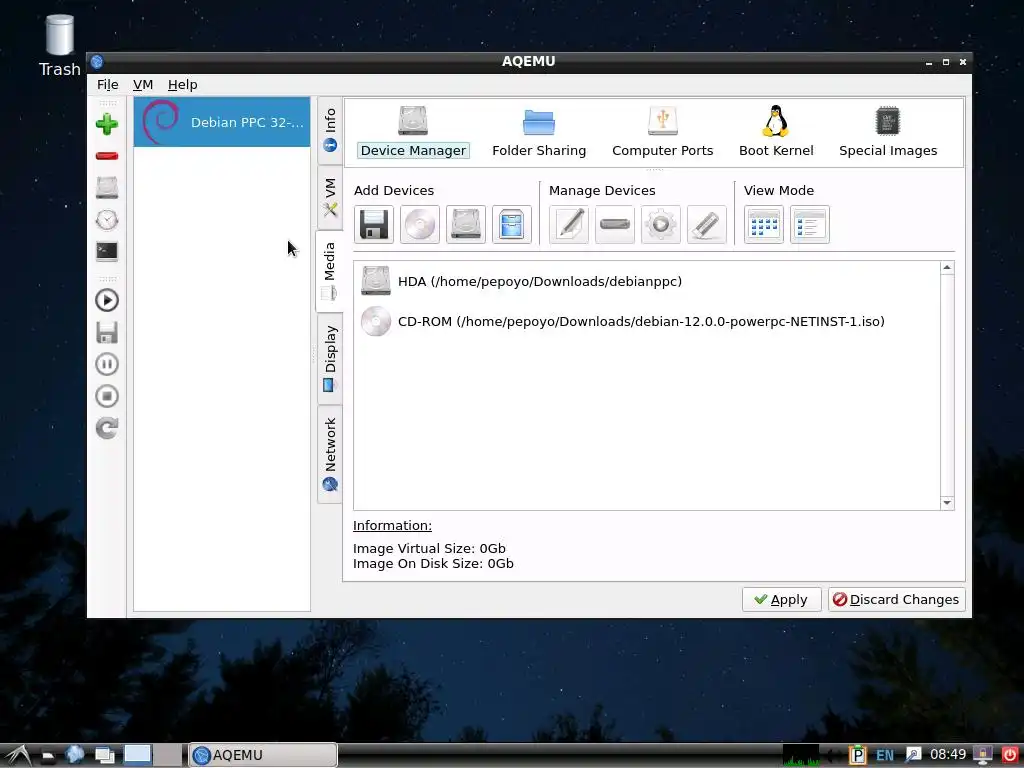Switch to the VM vertical tab

[x=330, y=198]
